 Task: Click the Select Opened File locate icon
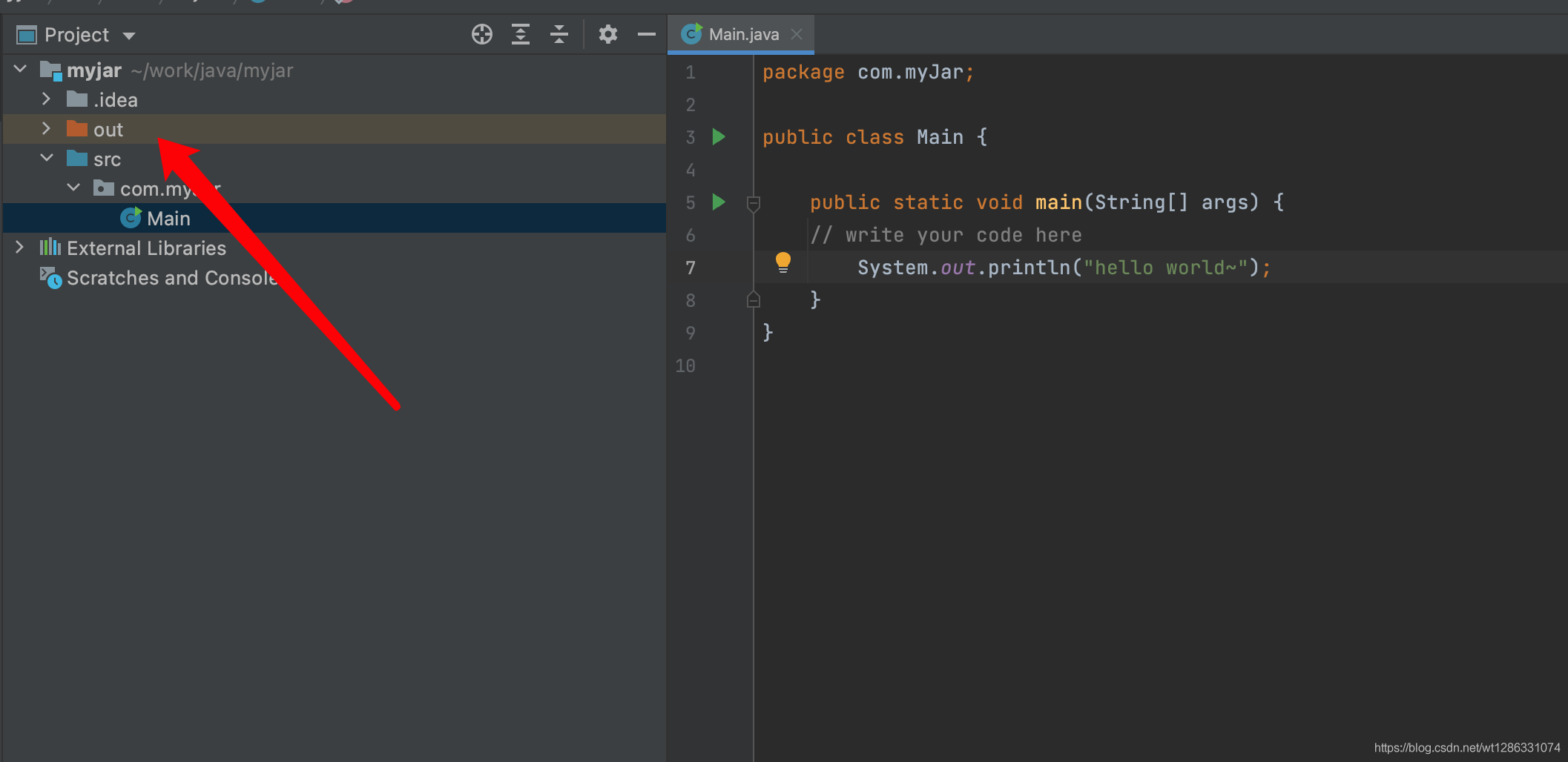tap(481, 34)
